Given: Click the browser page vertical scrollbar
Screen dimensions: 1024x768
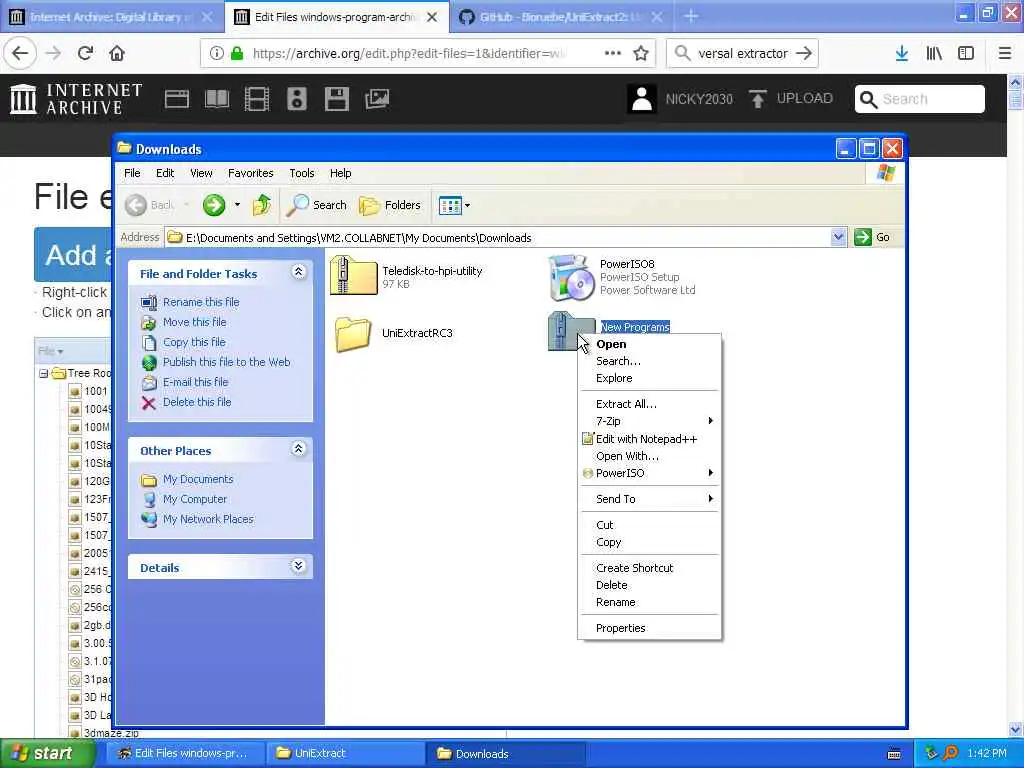Looking at the screenshot, I should click(1016, 405).
